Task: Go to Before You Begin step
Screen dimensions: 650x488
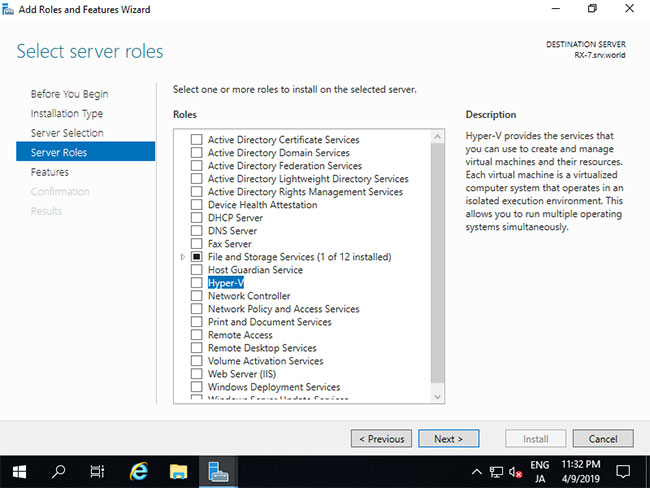Action: [69, 94]
